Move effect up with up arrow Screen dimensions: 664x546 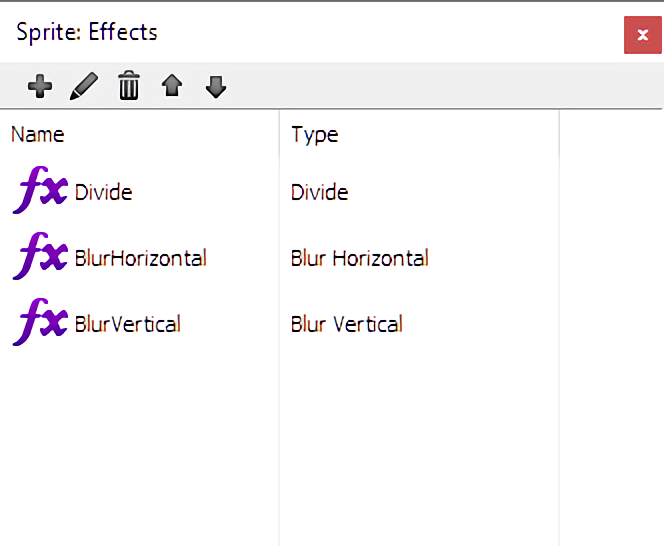click(x=172, y=85)
